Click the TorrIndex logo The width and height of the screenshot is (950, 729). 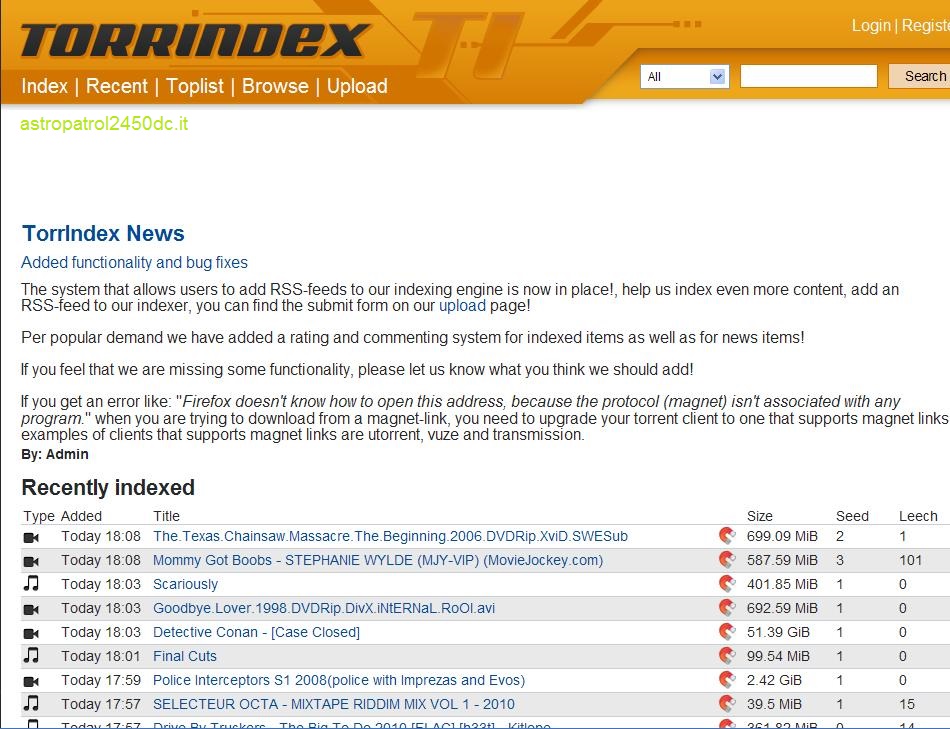tap(195, 40)
